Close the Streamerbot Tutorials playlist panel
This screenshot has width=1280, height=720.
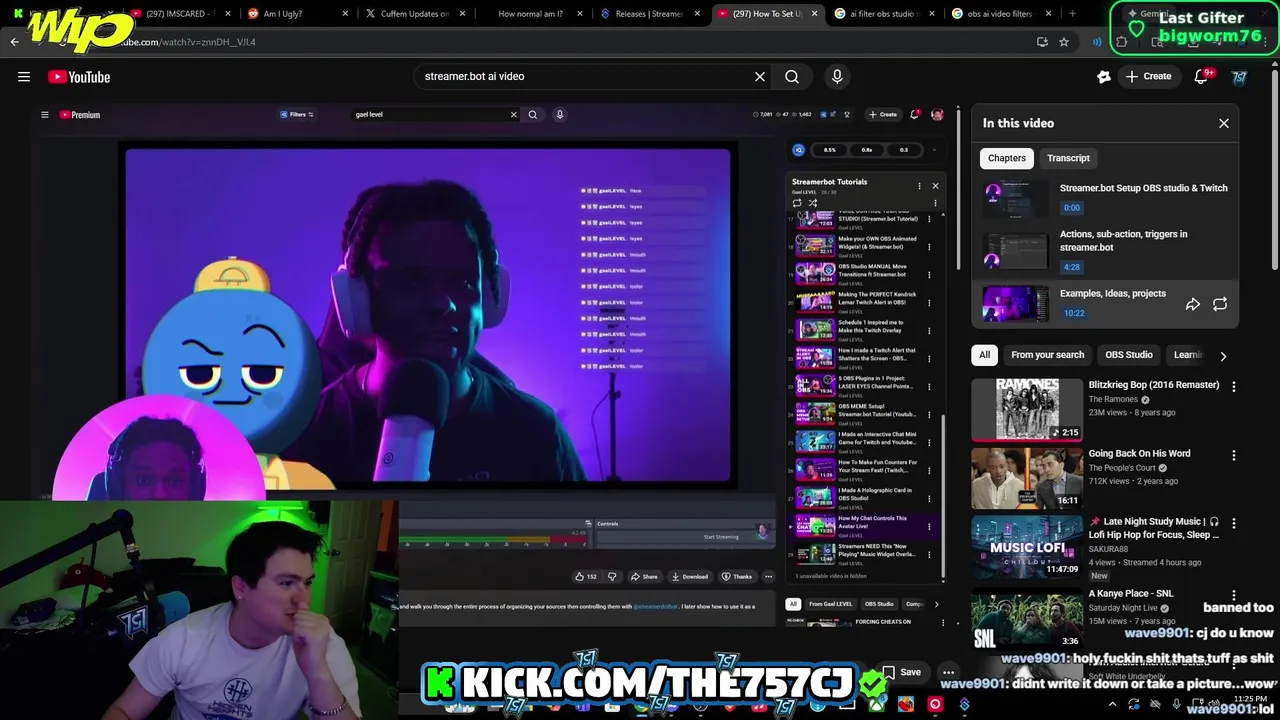pyautogui.click(x=935, y=185)
